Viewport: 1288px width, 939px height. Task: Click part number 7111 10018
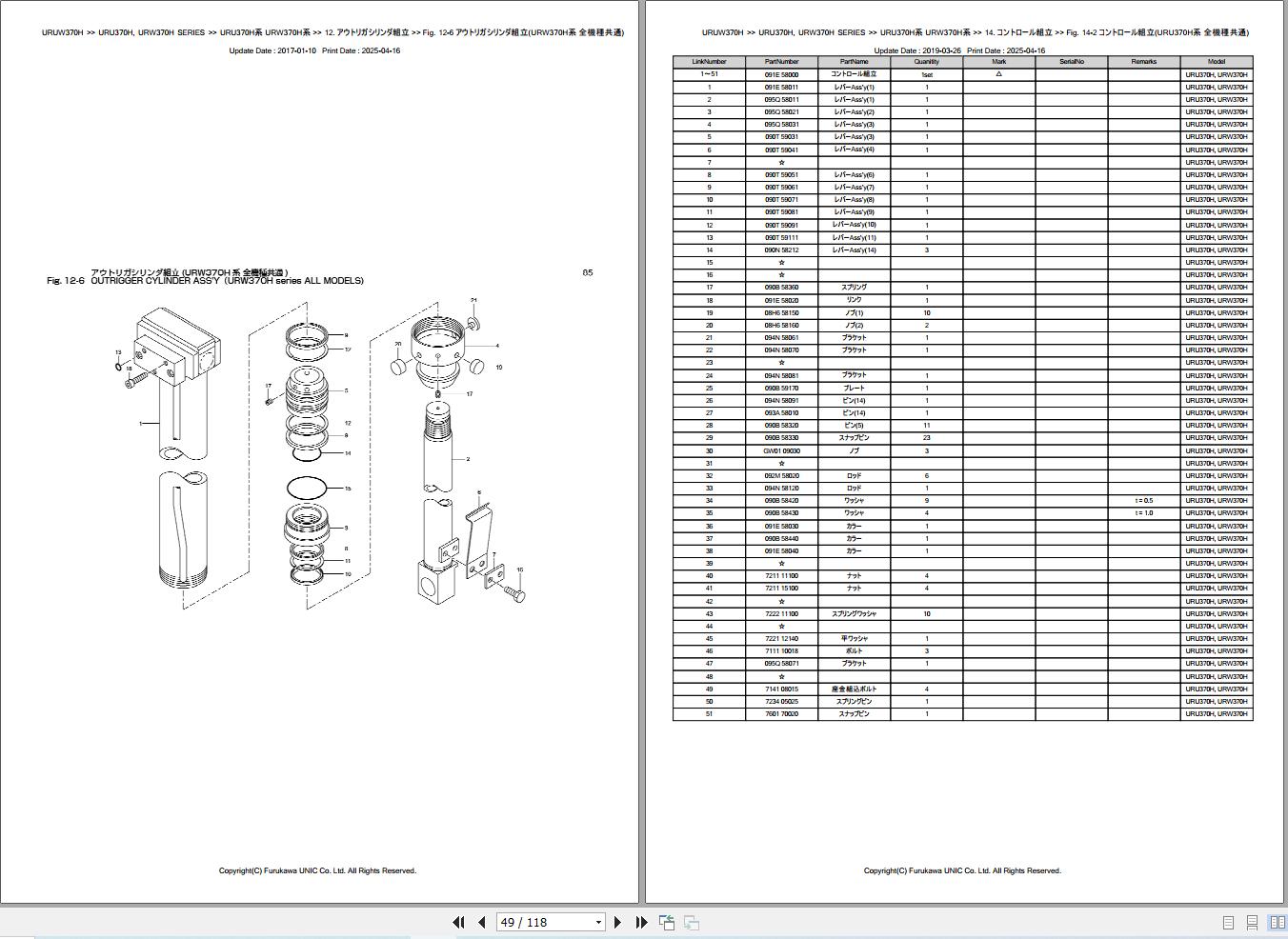coord(781,651)
